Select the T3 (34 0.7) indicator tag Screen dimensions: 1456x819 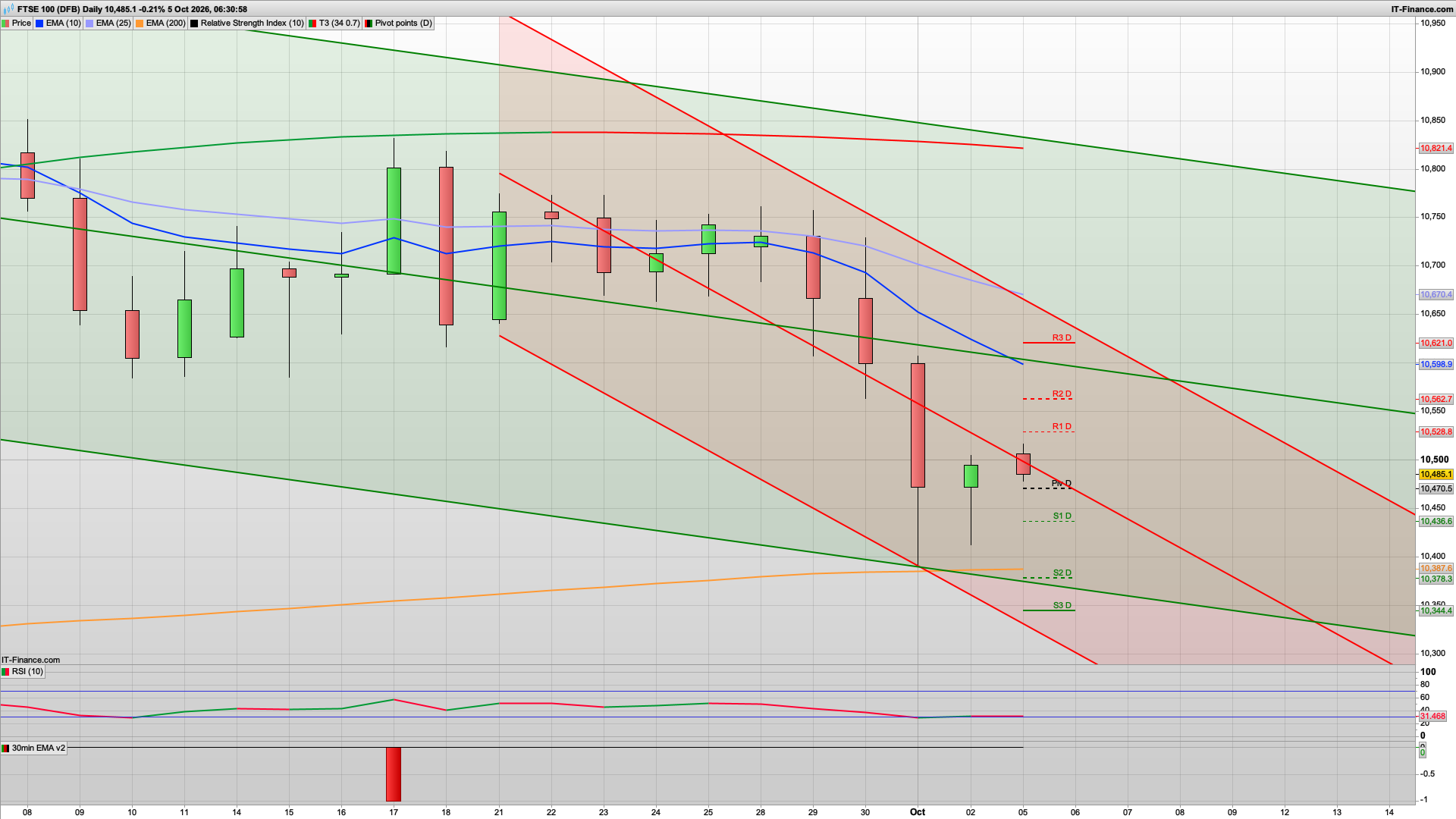pyautogui.click(x=334, y=23)
